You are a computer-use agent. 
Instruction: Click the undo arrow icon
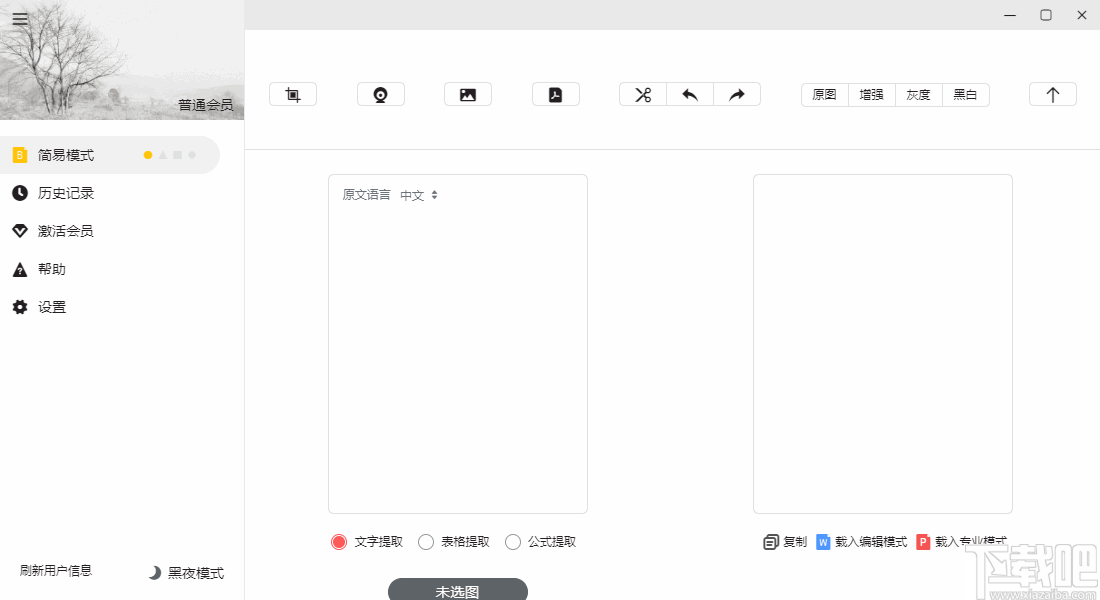click(x=690, y=94)
